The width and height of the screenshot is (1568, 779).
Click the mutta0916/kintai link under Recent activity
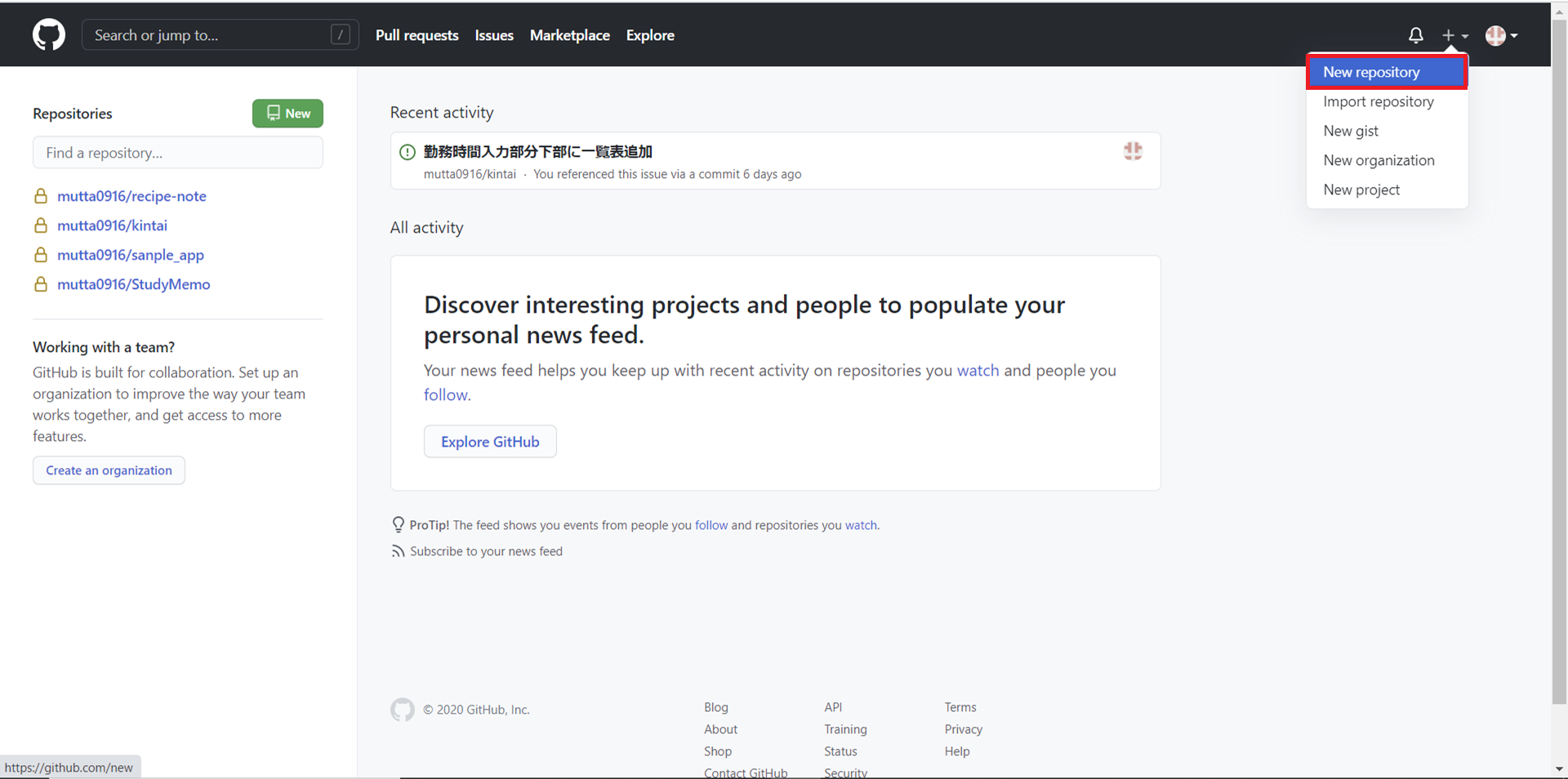[x=470, y=174]
